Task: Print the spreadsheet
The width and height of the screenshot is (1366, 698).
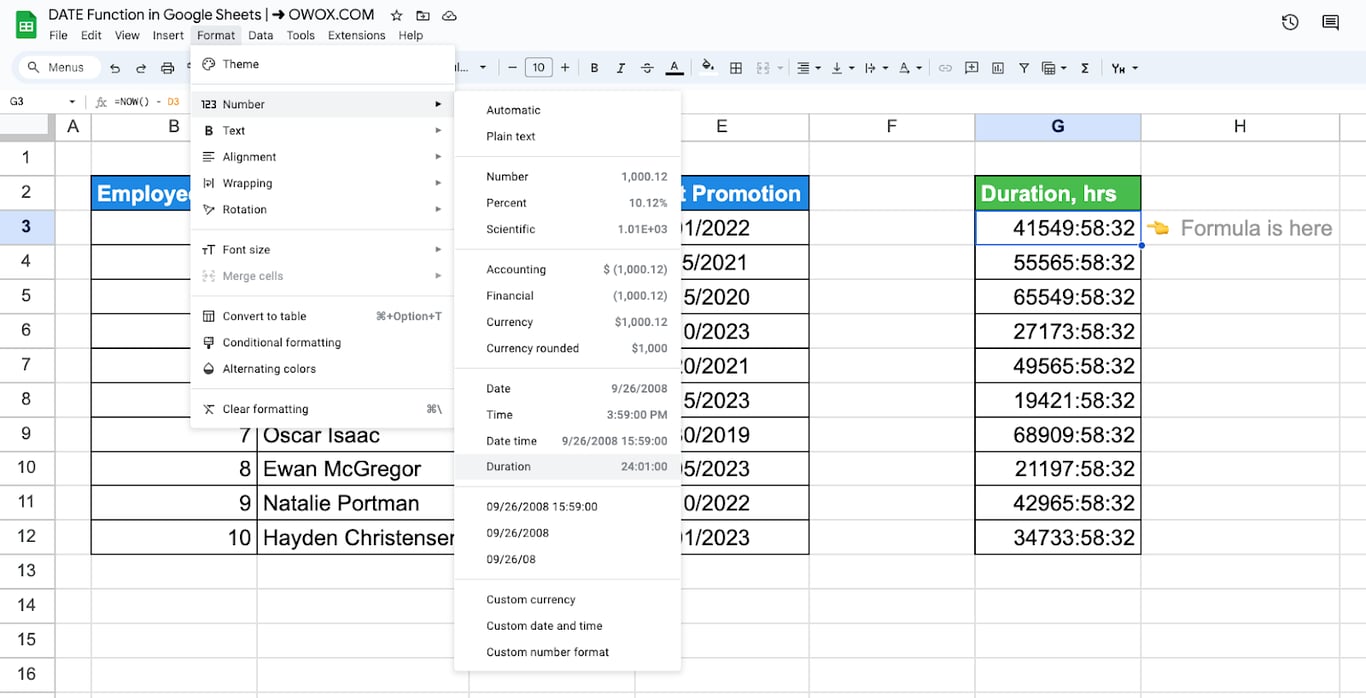Action: (168, 68)
